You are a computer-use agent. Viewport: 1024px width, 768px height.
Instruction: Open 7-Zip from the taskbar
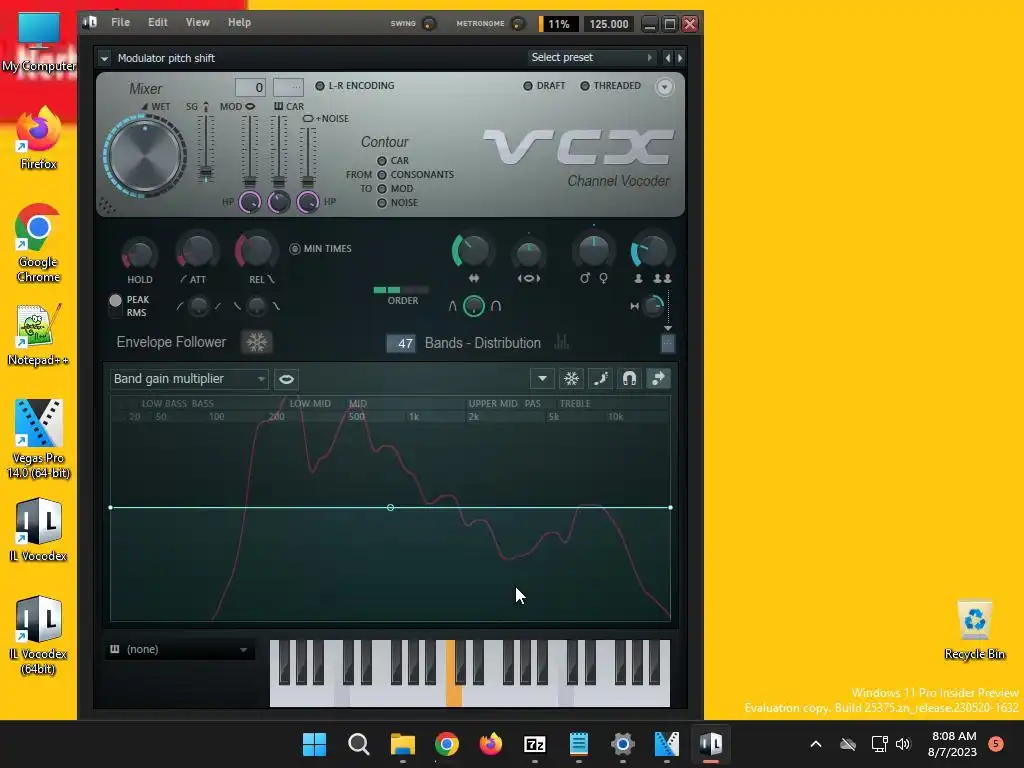coord(535,744)
